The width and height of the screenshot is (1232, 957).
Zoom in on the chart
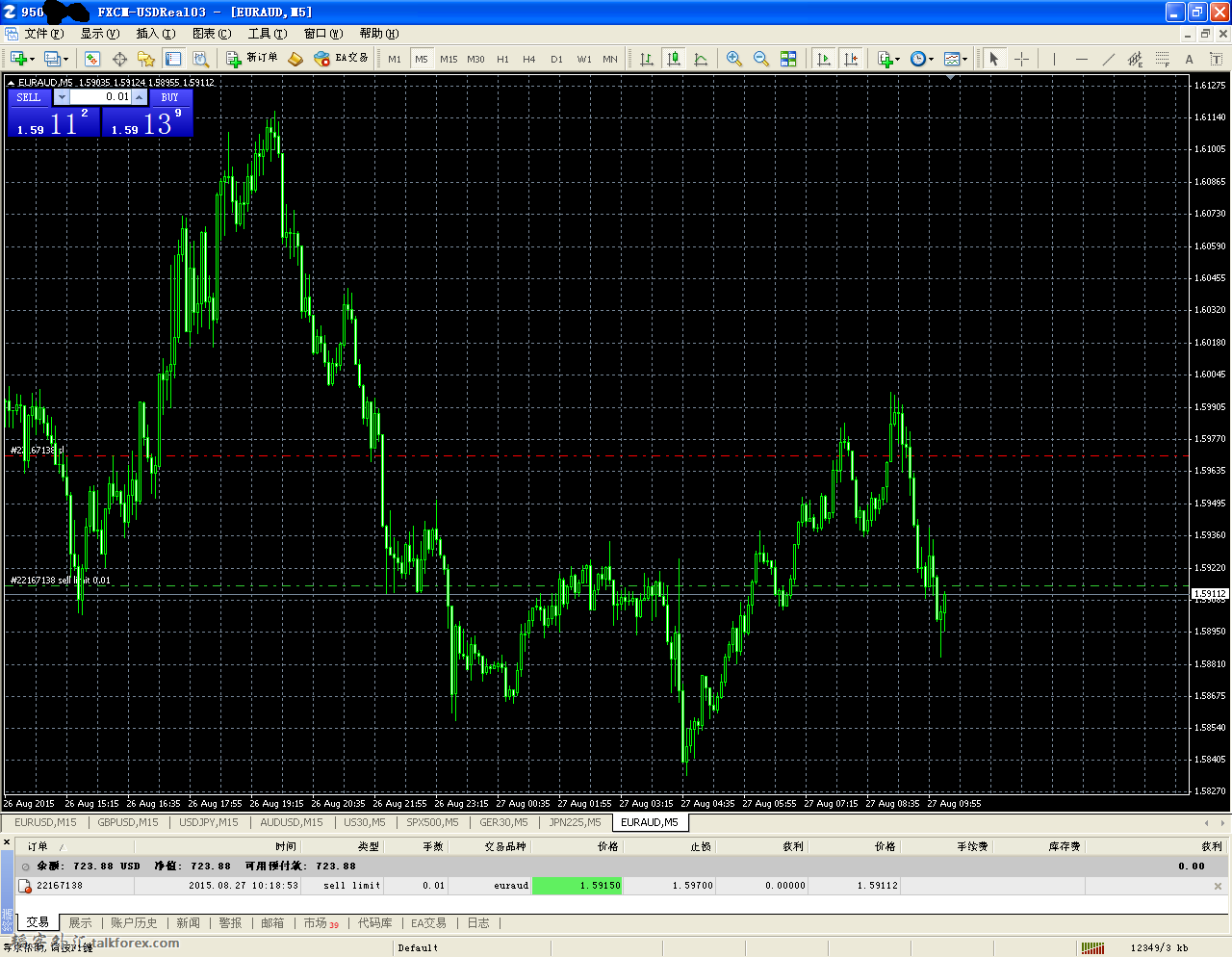click(x=734, y=59)
